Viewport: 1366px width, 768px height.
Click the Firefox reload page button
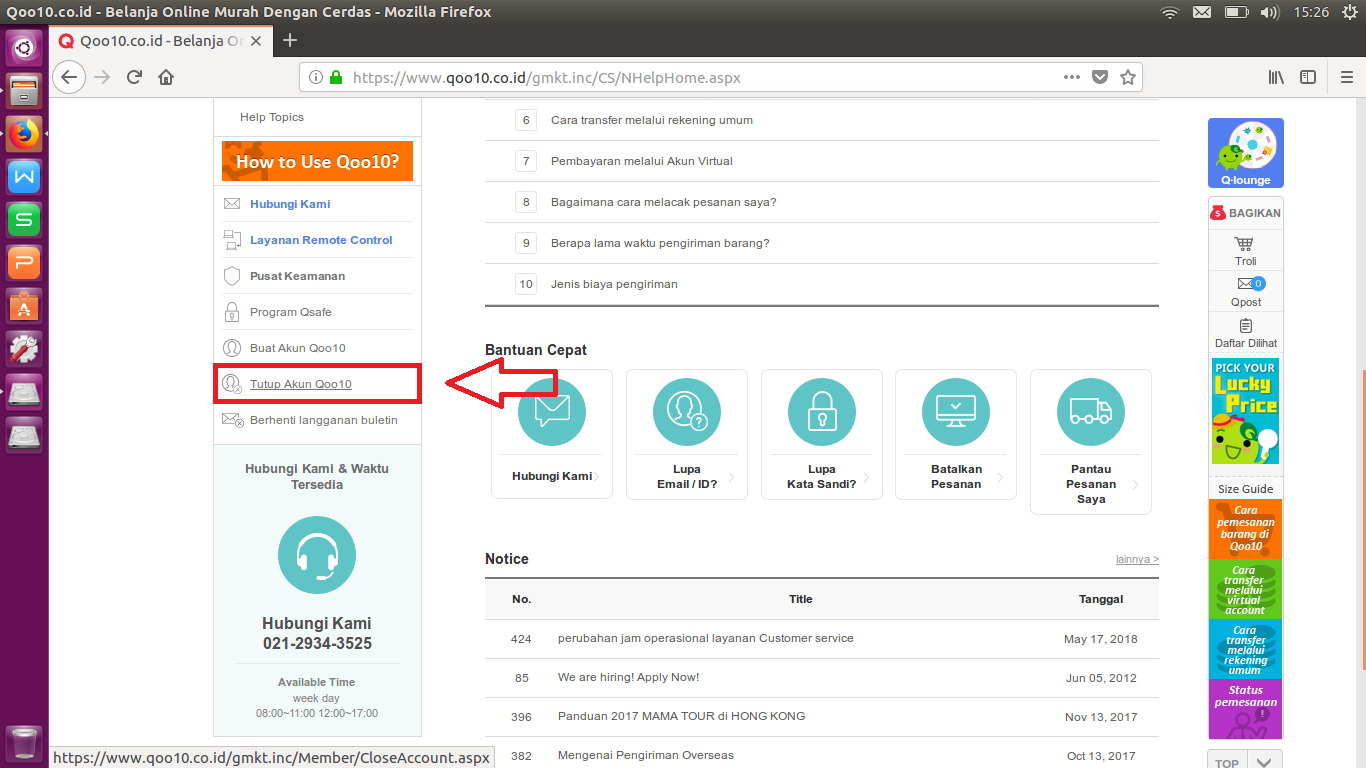click(x=134, y=77)
